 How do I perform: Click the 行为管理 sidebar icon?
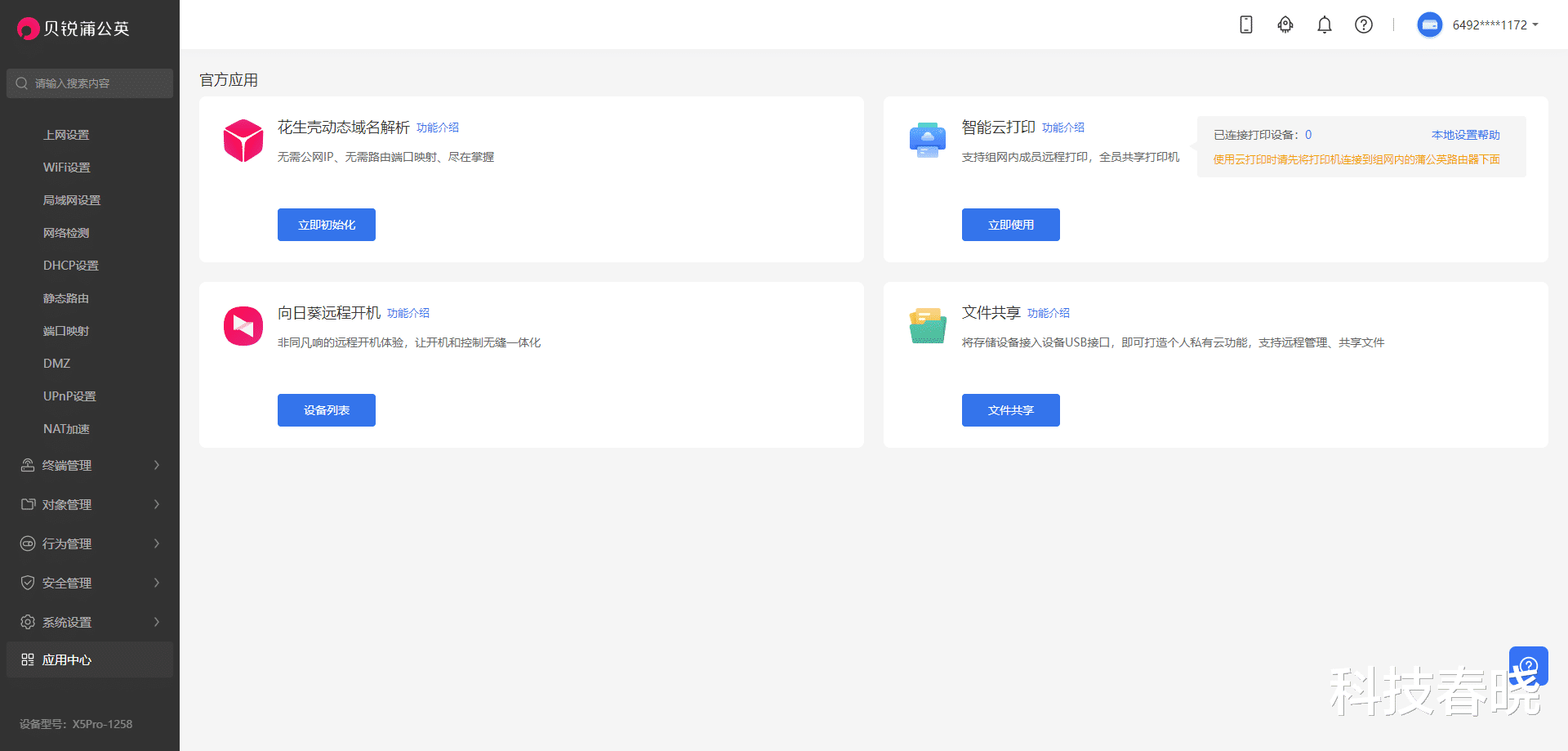point(28,543)
